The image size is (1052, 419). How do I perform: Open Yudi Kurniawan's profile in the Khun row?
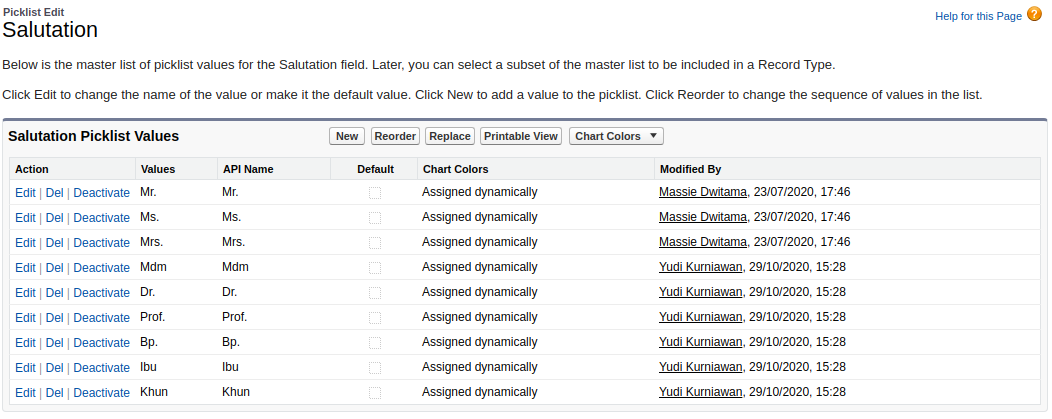pos(700,392)
